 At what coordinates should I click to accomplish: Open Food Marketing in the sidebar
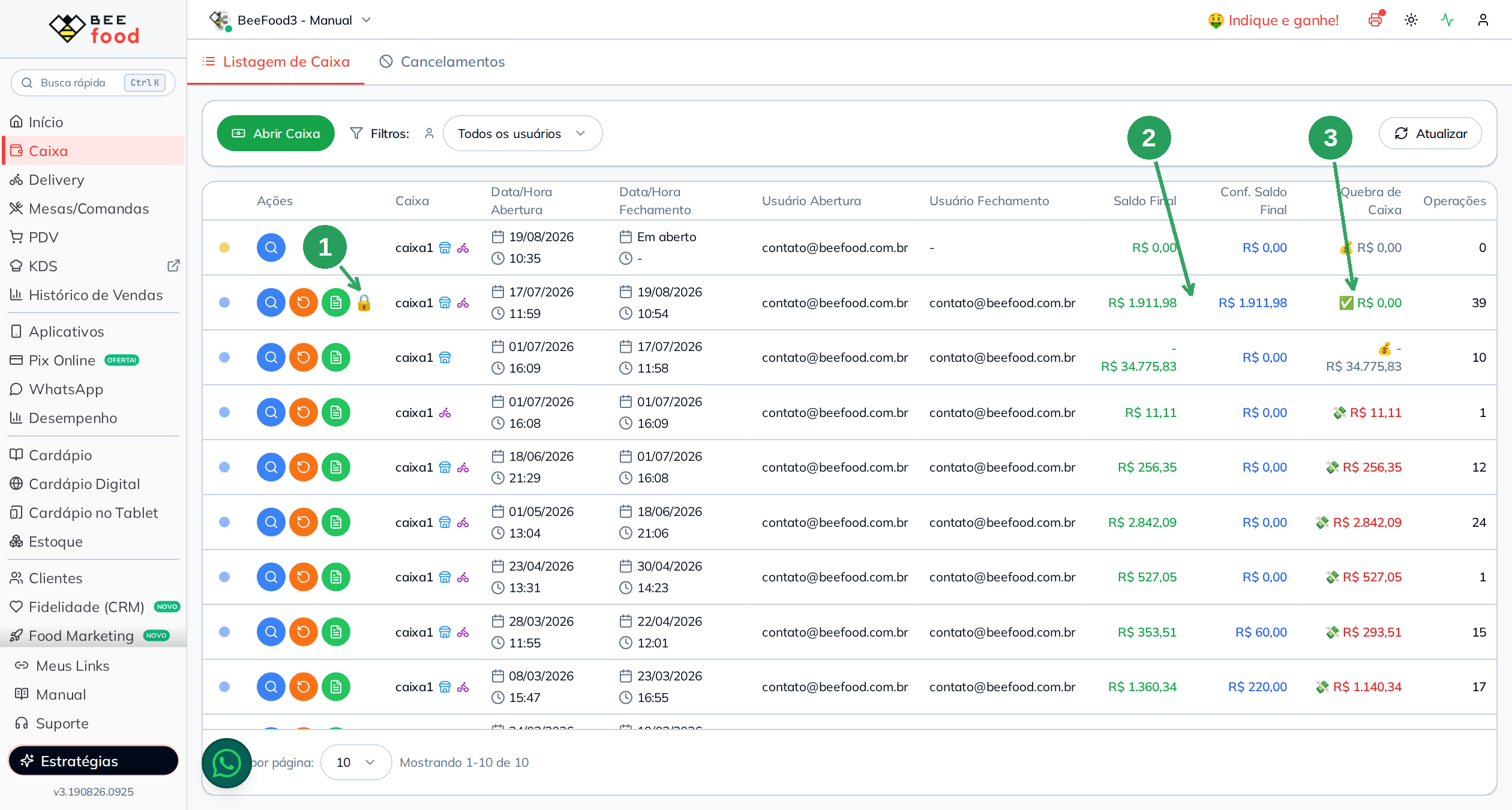(x=93, y=635)
